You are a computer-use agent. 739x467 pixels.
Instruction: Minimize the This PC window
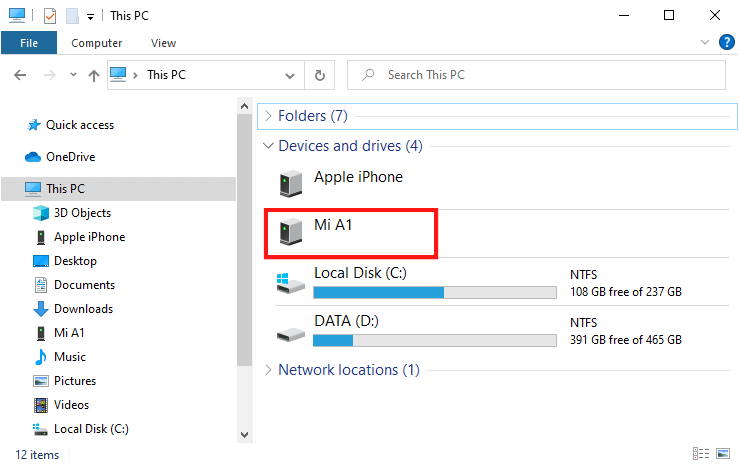click(624, 16)
